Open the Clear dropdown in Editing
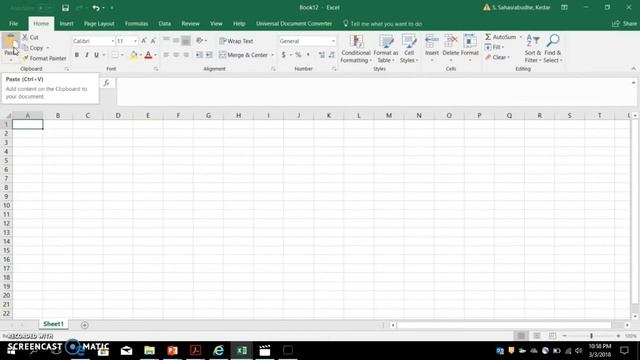 click(498, 57)
